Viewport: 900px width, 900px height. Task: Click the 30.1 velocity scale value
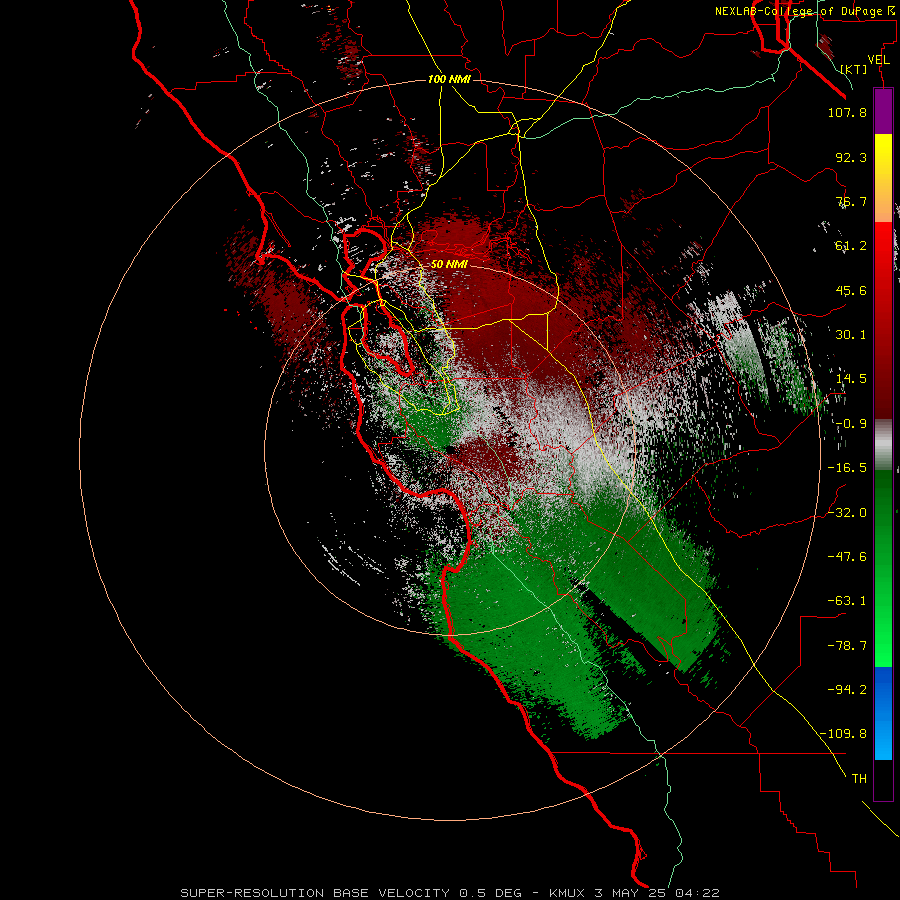tap(851, 335)
